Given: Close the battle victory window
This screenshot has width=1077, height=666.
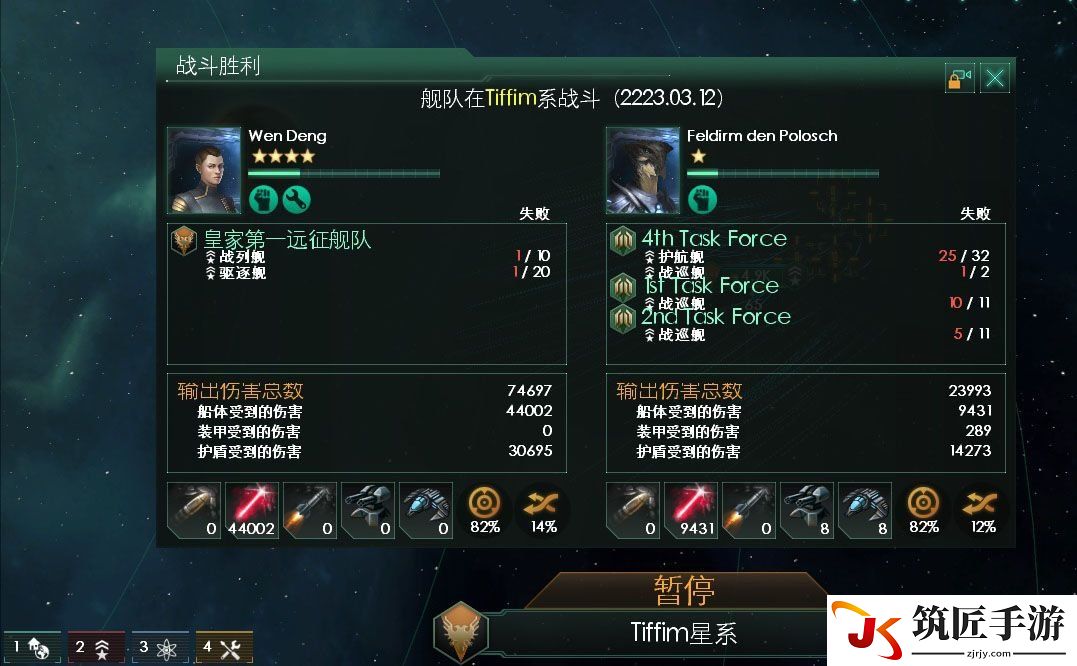Looking at the screenshot, I should [995, 78].
